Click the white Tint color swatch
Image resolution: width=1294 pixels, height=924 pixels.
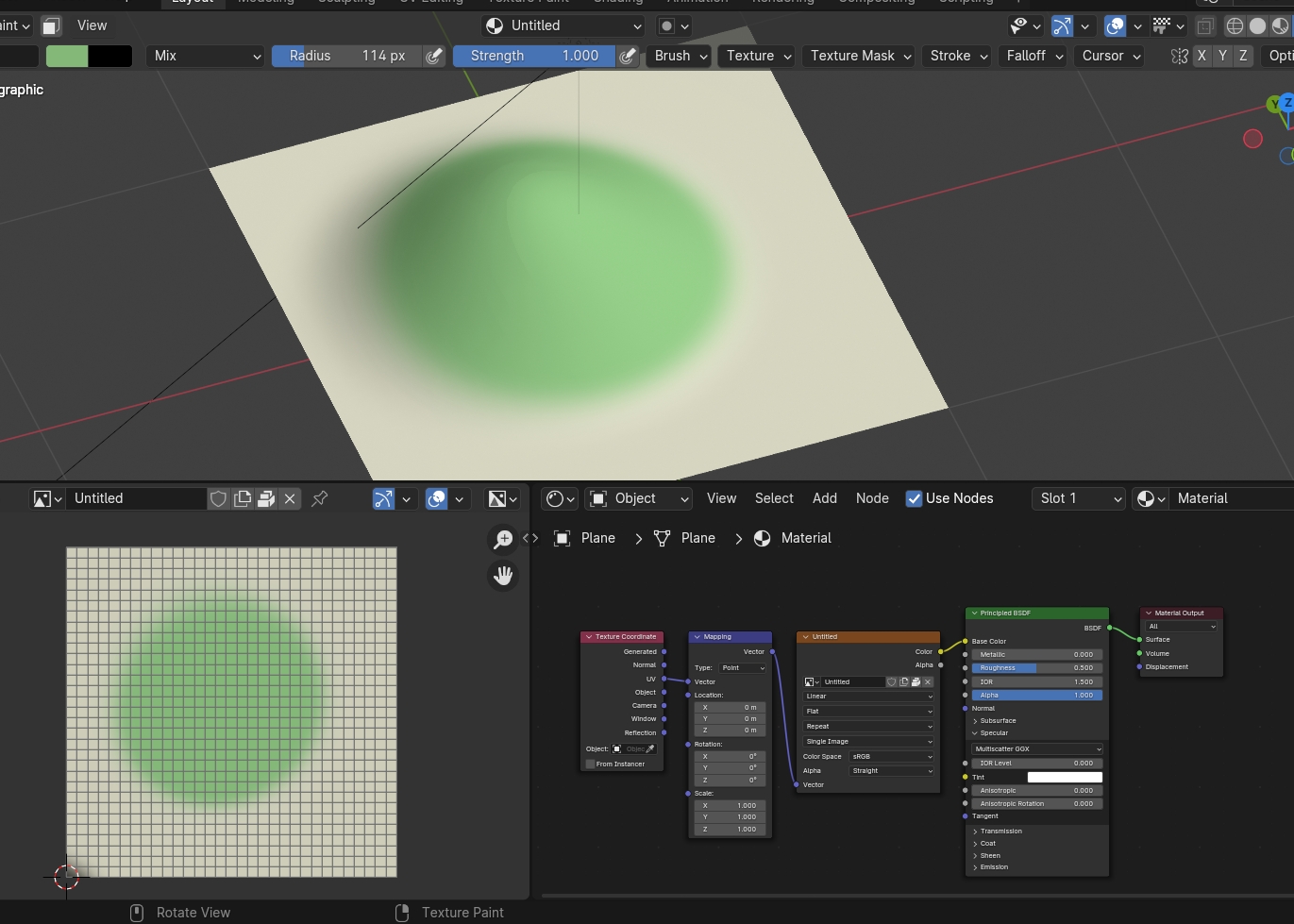[1065, 777]
